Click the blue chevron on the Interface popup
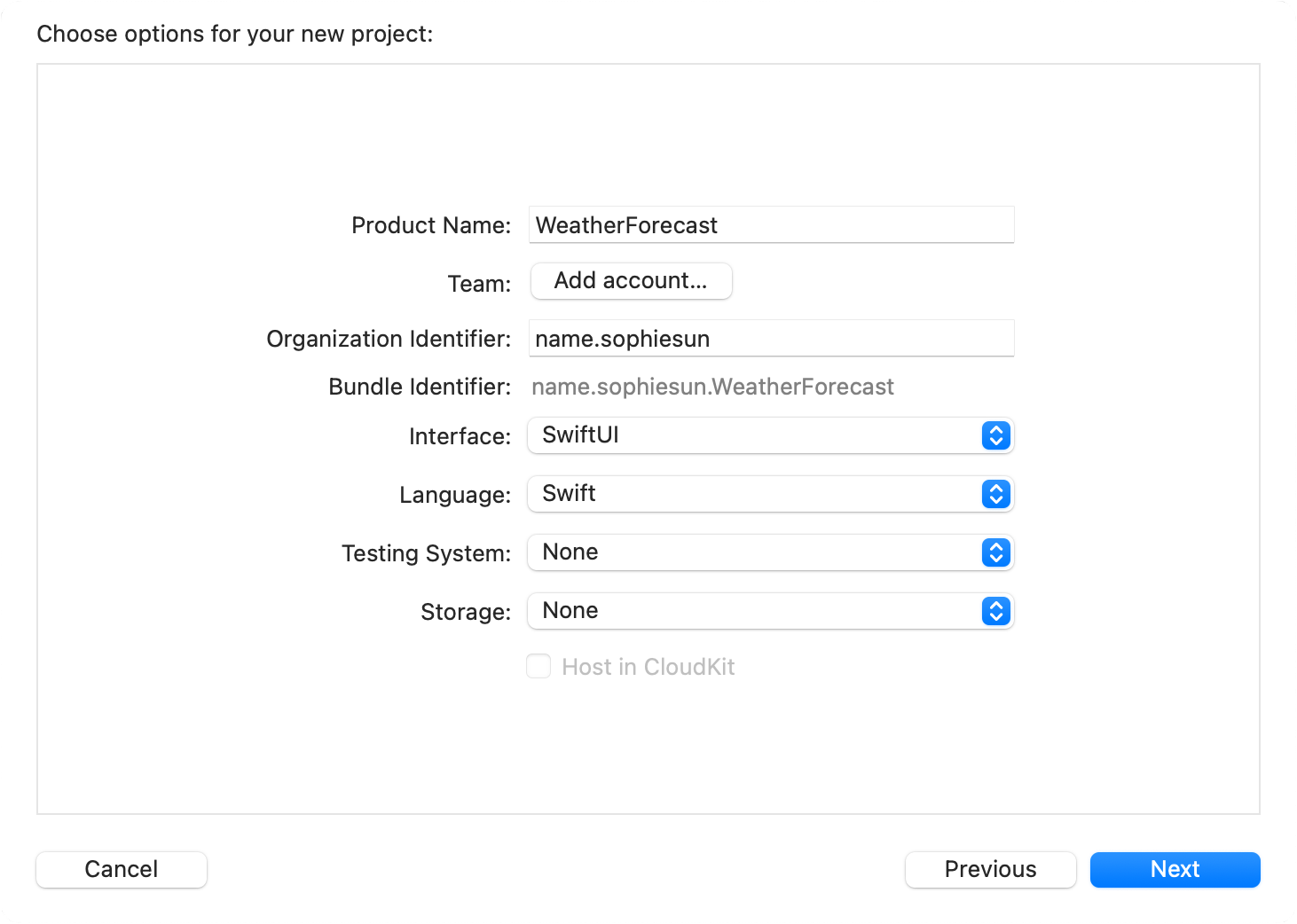1297x924 pixels. point(996,435)
